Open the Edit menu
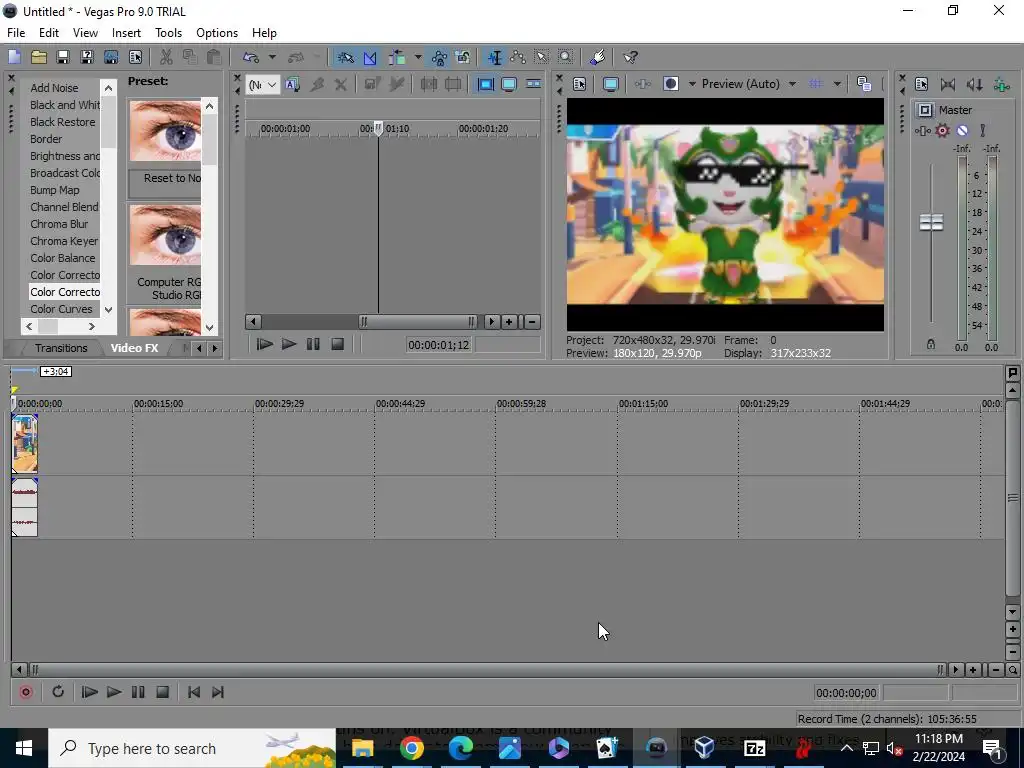 (49, 33)
